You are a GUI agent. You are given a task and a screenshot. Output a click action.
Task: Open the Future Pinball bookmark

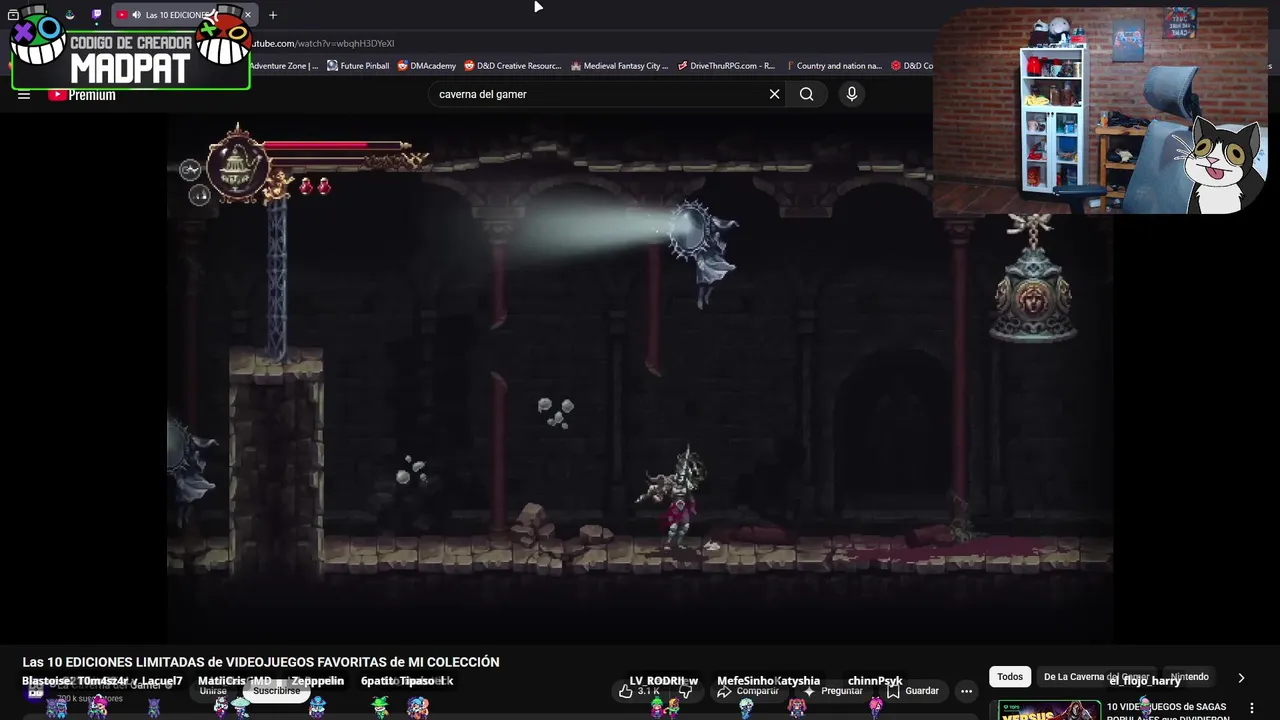pos(358,66)
